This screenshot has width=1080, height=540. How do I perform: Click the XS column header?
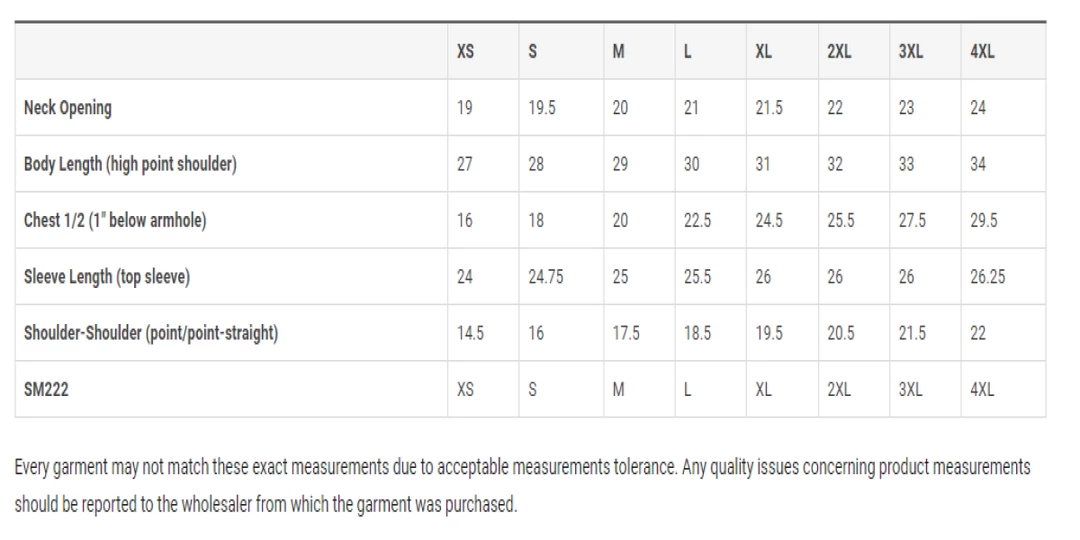[x=465, y=52]
